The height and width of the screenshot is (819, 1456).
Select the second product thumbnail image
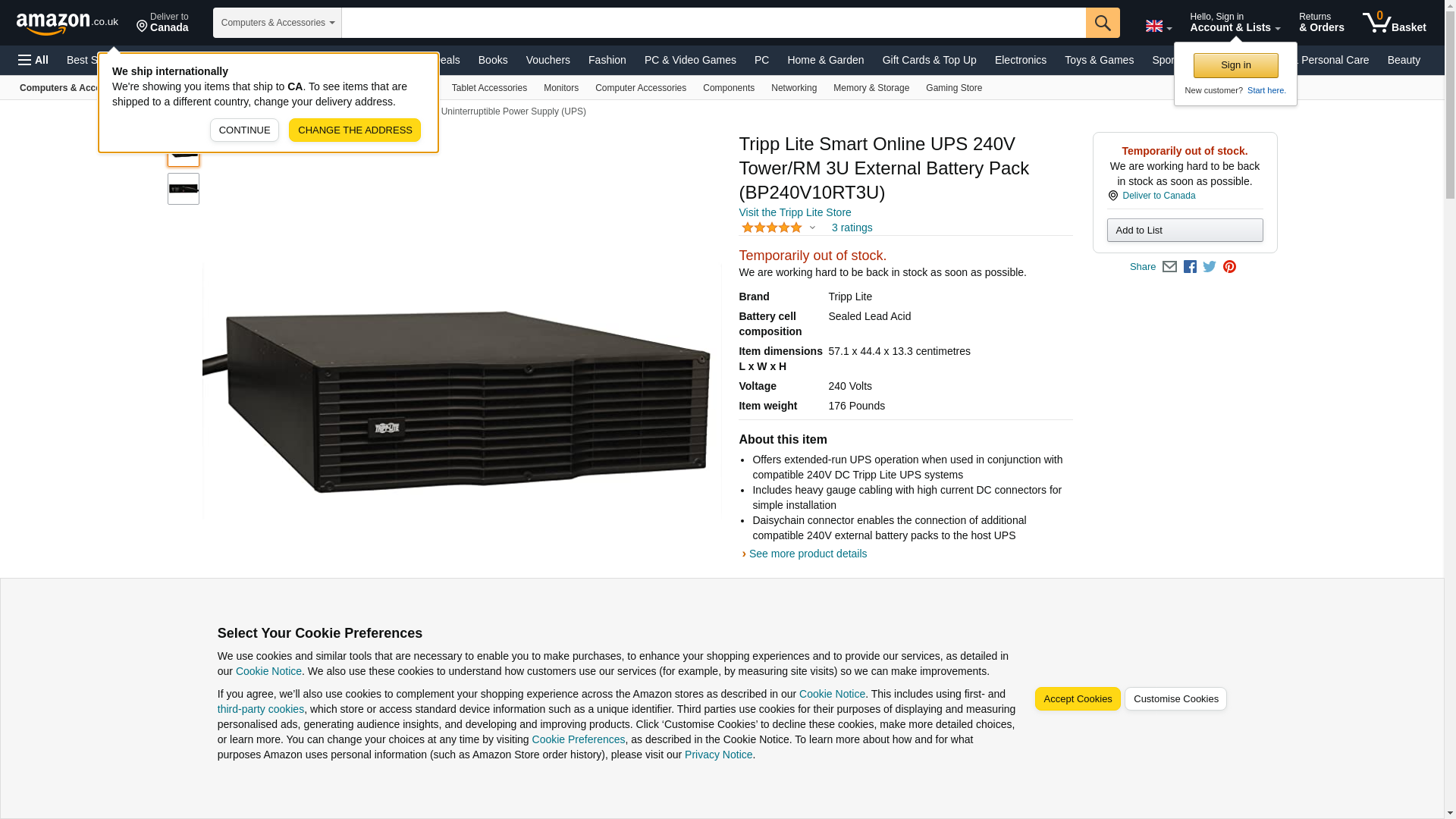pos(184,189)
